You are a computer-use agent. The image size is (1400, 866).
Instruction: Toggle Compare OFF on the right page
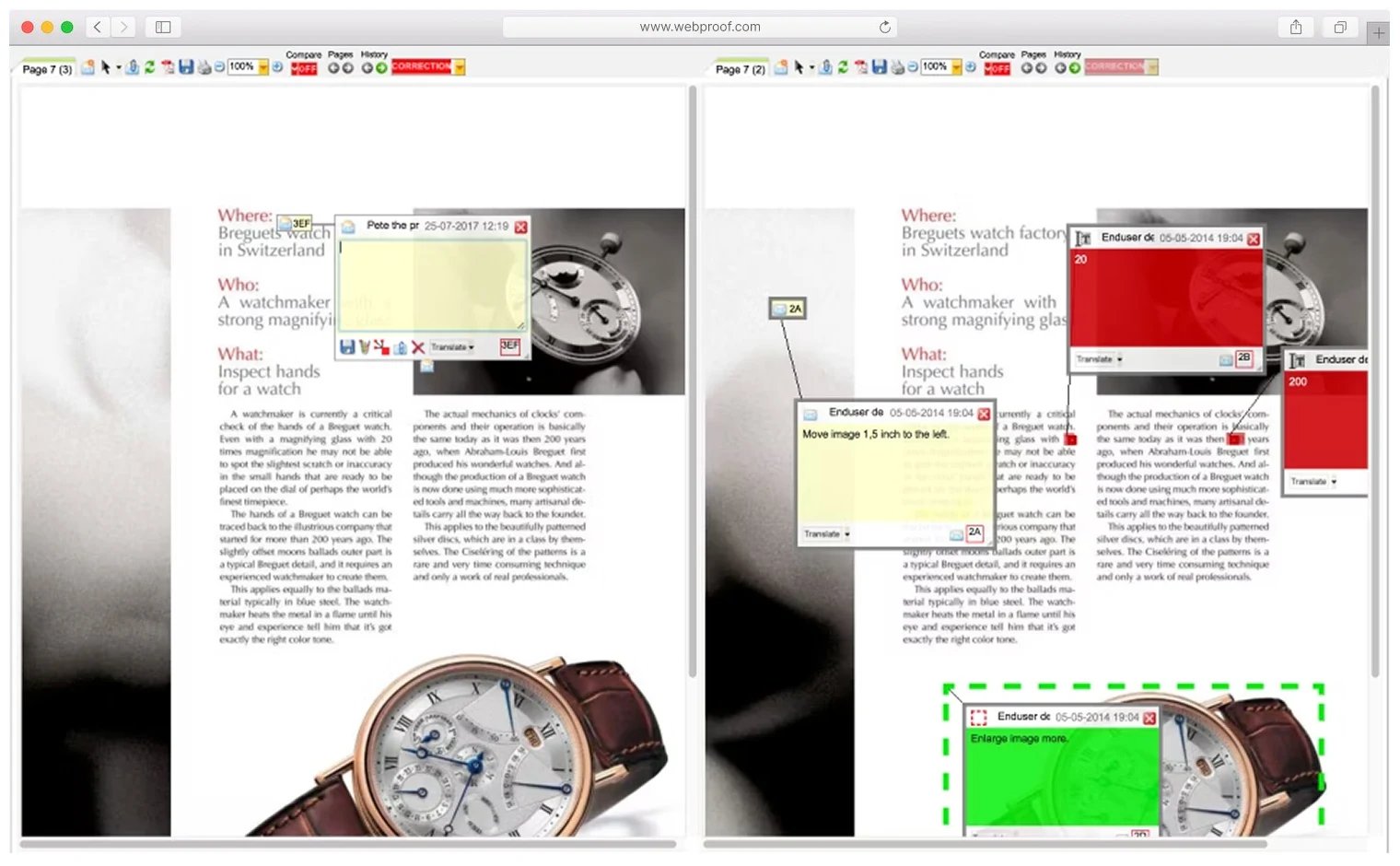pos(998,66)
